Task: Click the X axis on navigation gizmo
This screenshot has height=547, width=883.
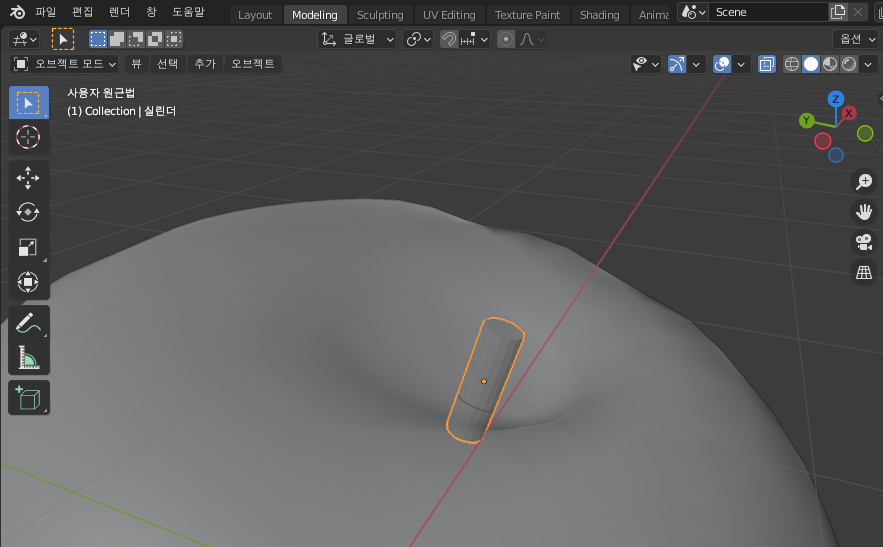Action: pos(849,113)
